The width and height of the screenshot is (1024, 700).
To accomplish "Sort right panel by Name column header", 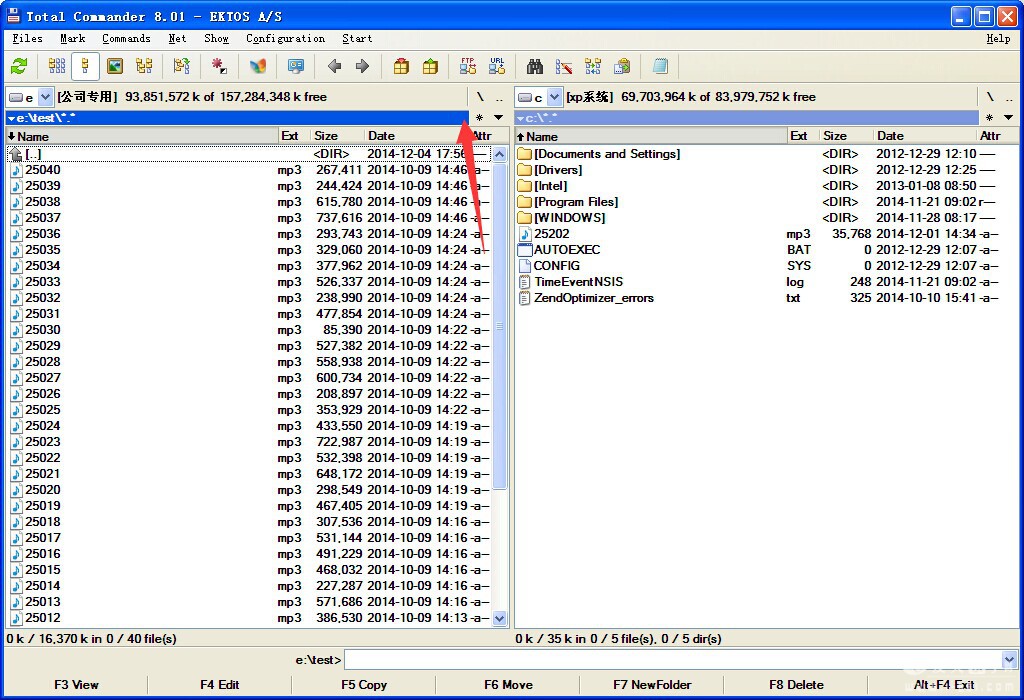I will point(651,136).
